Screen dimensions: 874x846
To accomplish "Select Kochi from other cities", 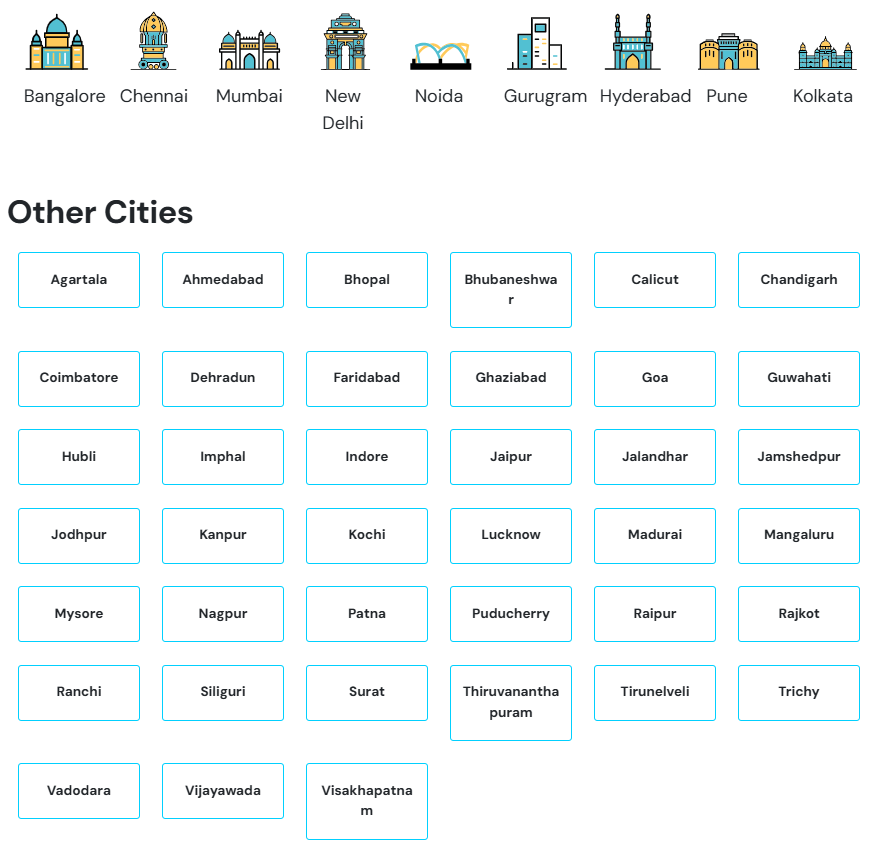I will (367, 536).
